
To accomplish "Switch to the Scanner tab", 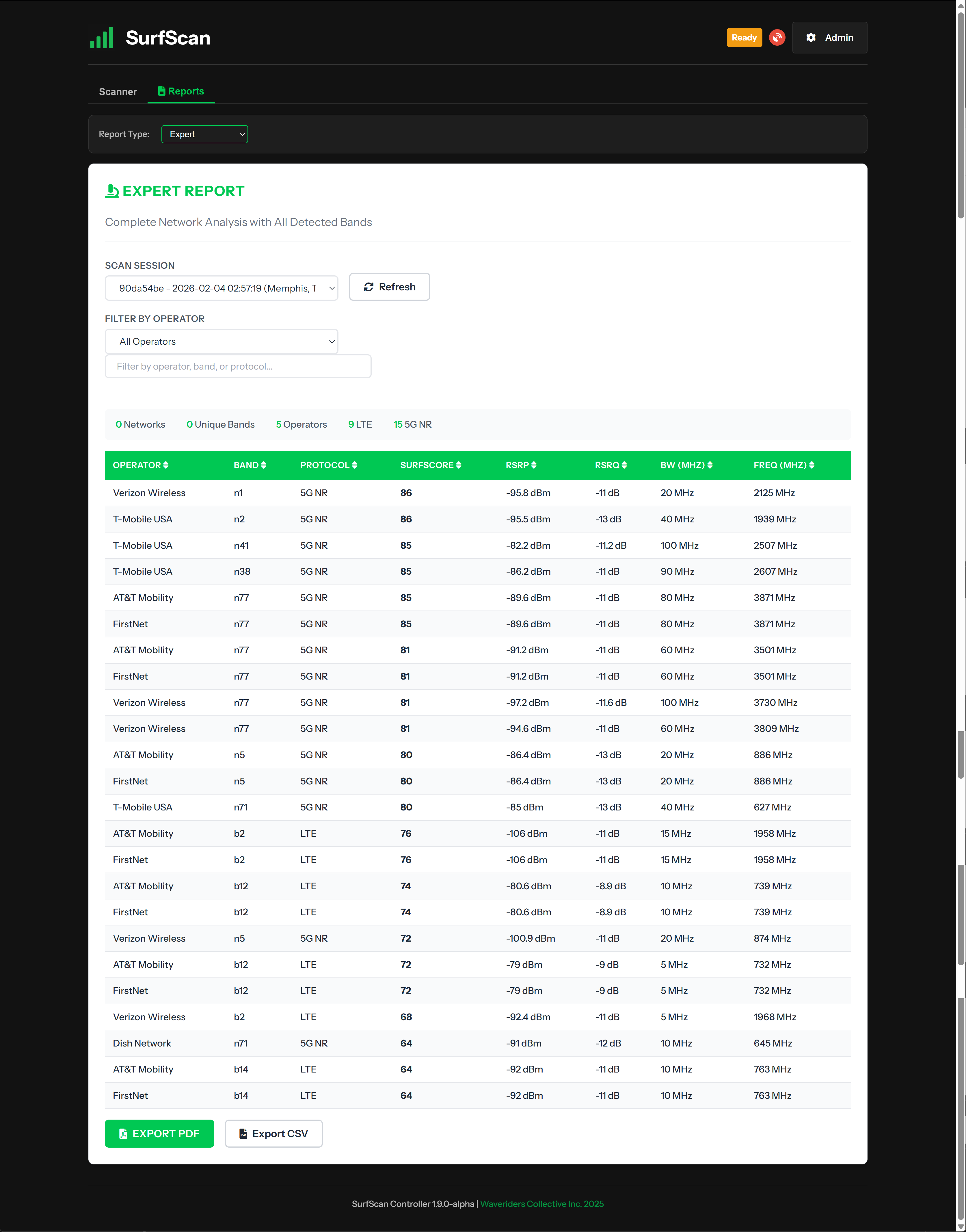I will (118, 92).
